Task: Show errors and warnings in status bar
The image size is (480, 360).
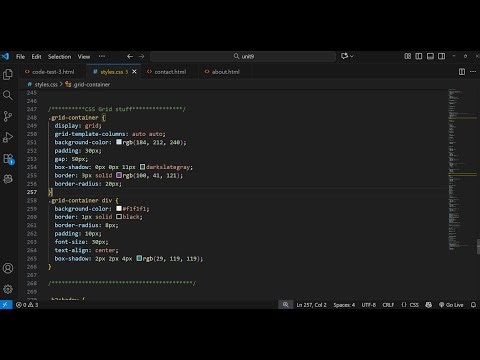Action: (x=27, y=305)
